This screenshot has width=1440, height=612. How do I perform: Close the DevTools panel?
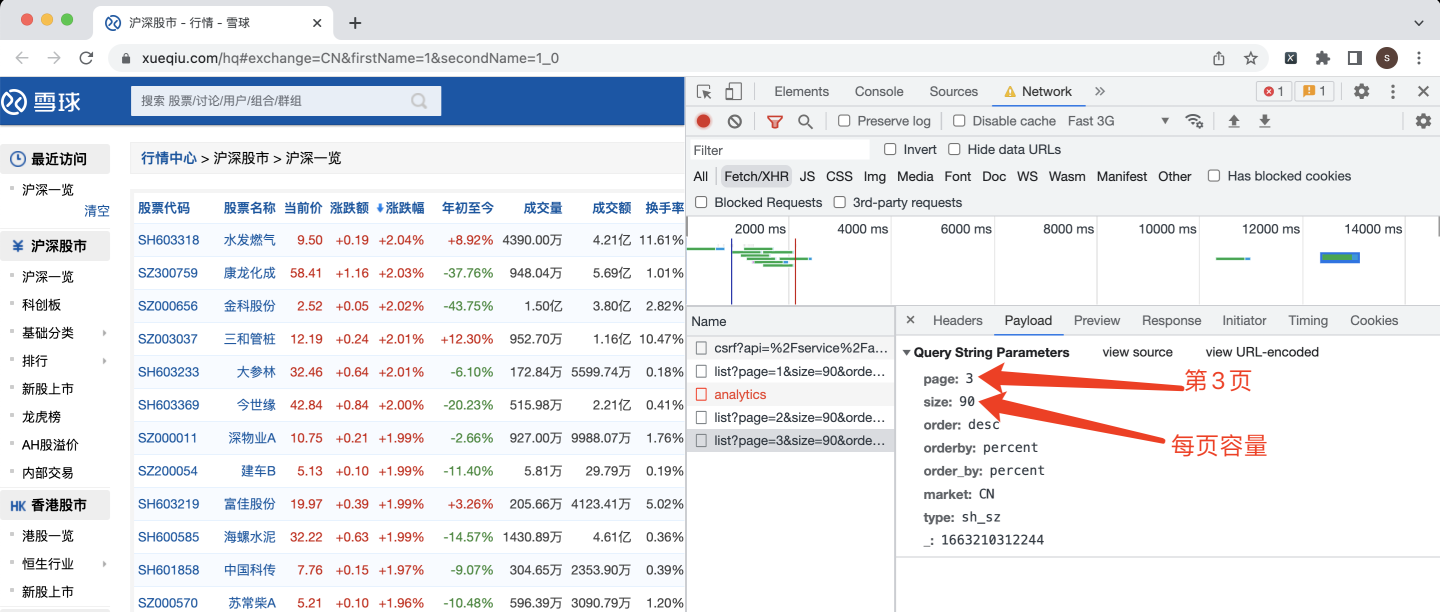click(1423, 91)
